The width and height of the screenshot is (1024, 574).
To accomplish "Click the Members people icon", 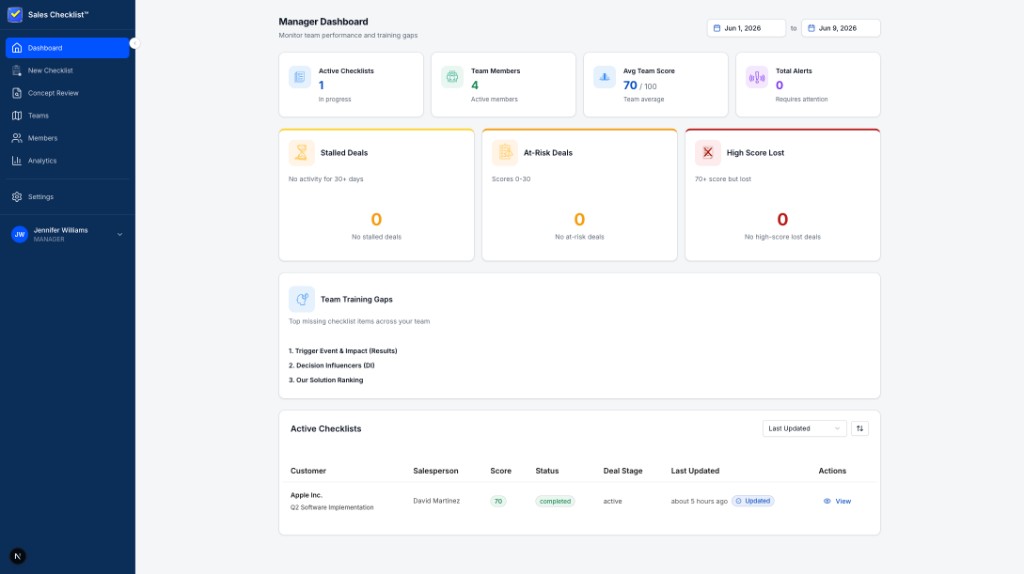I will pos(17,138).
